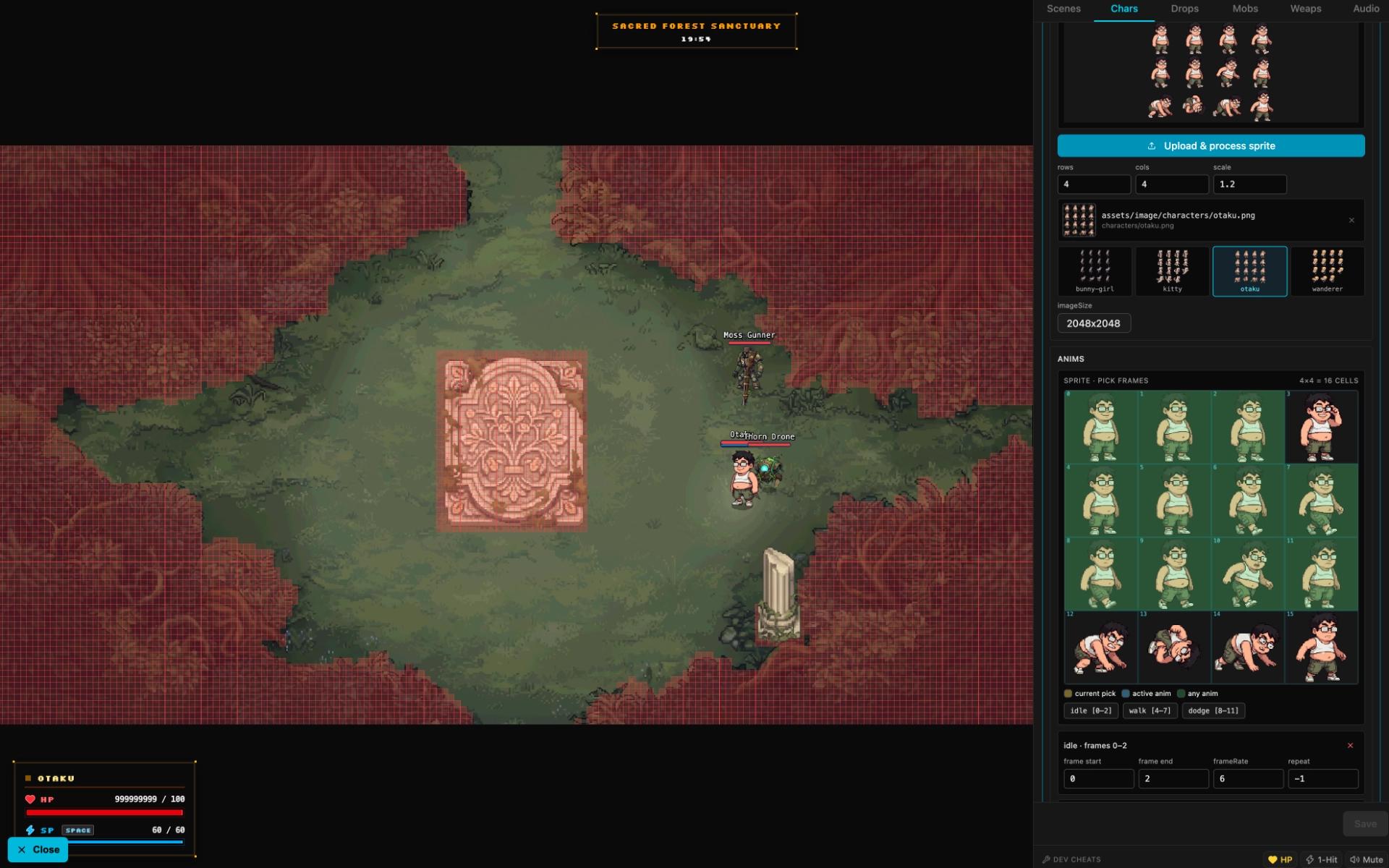The height and width of the screenshot is (868, 1389).
Task: Pick sprite frame cell 12
Action: click(x=1100, y=647)
